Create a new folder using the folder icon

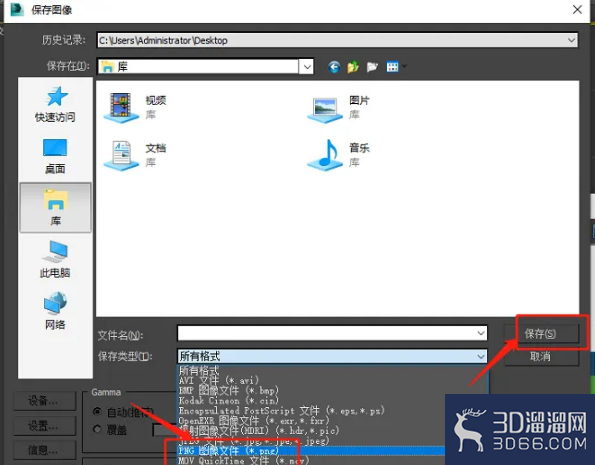coord(372,67)
